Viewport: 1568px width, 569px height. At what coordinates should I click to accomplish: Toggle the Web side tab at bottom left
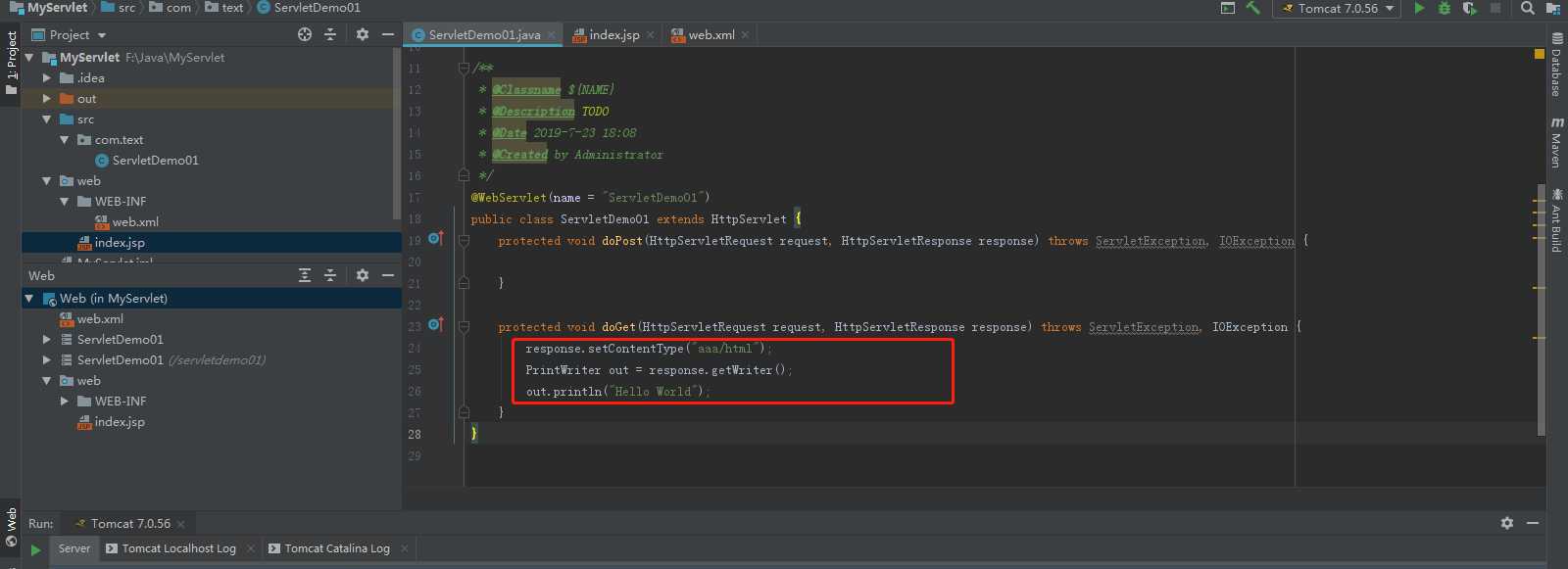11,527
